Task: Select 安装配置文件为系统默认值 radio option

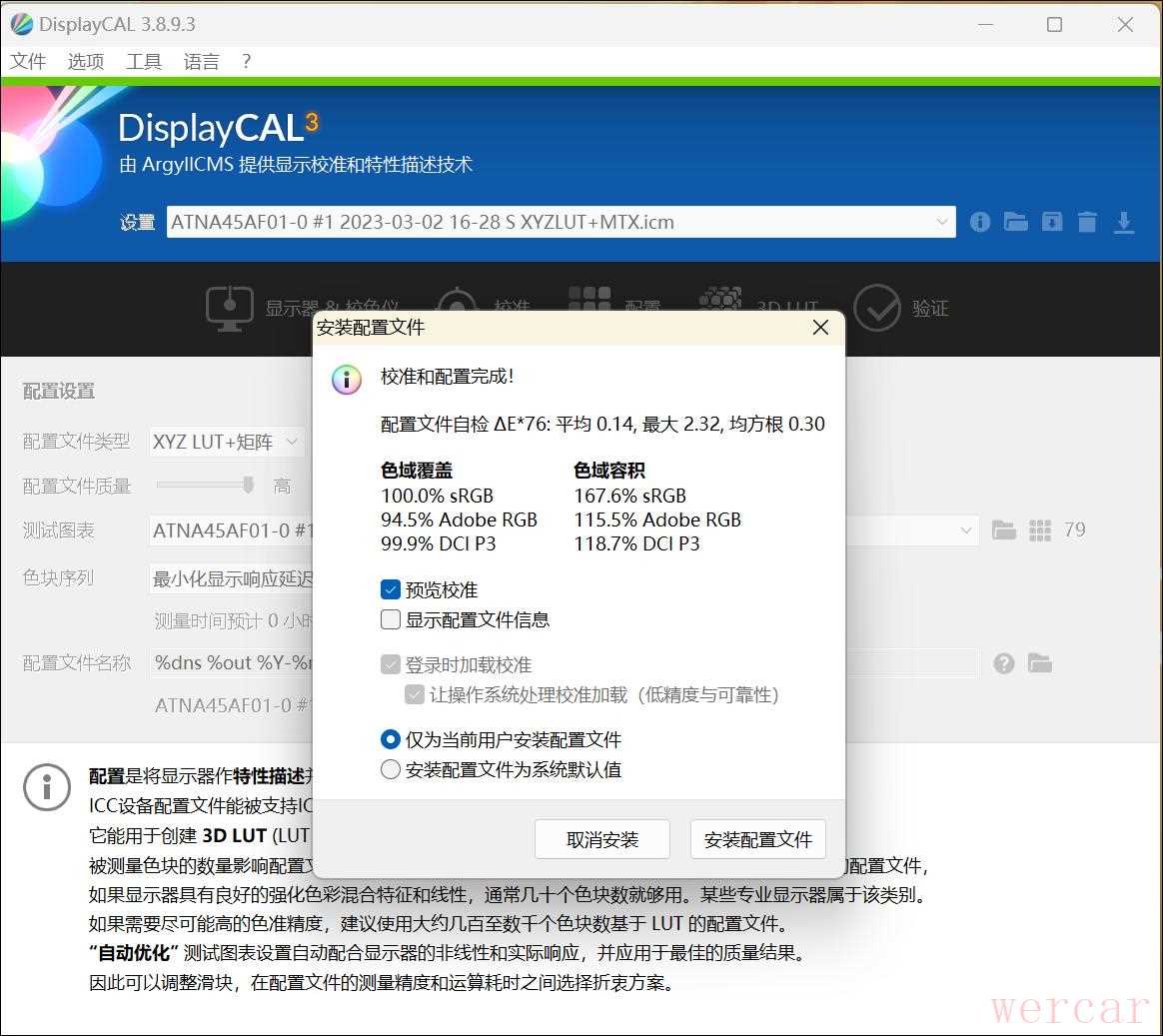Action: point(391,770)
